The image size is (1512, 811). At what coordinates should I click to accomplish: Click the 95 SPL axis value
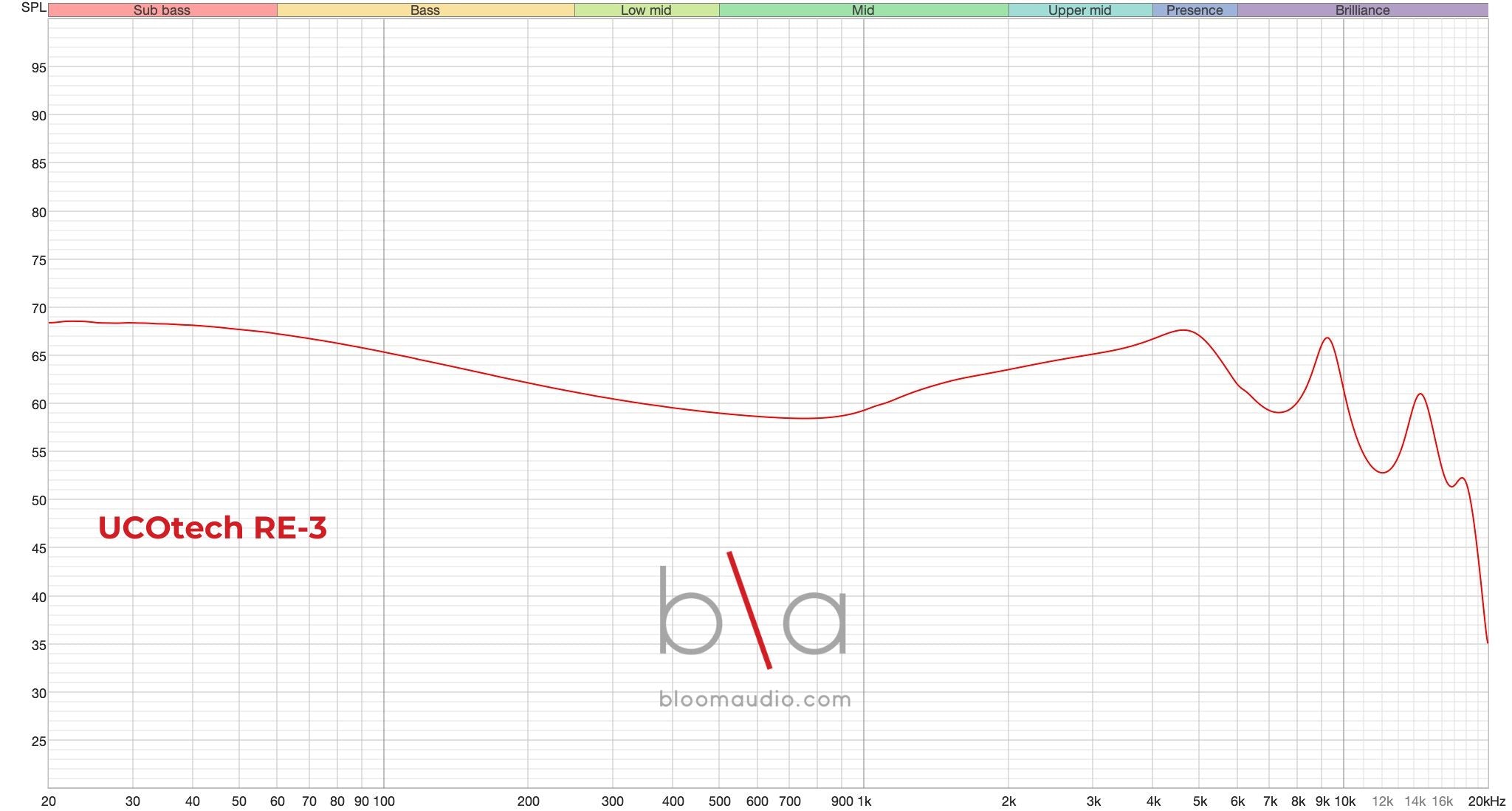point(38,68)
